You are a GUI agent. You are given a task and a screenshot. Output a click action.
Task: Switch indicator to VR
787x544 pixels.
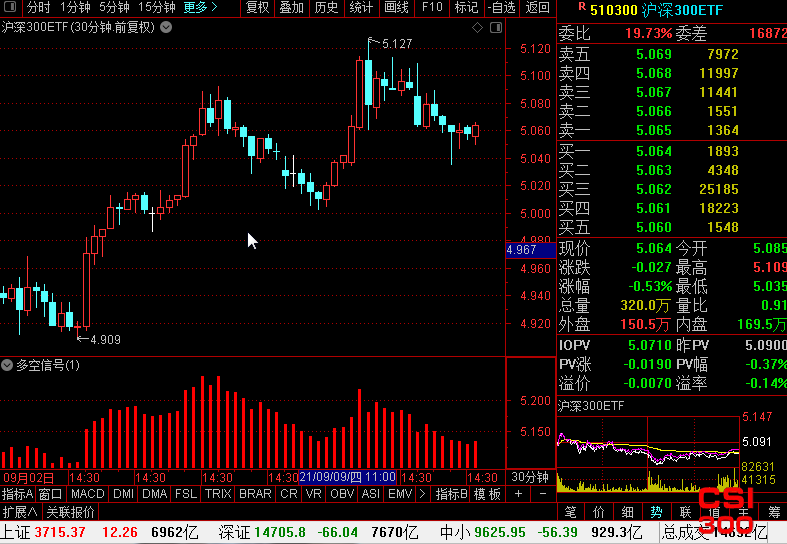(x=313, y=494)
